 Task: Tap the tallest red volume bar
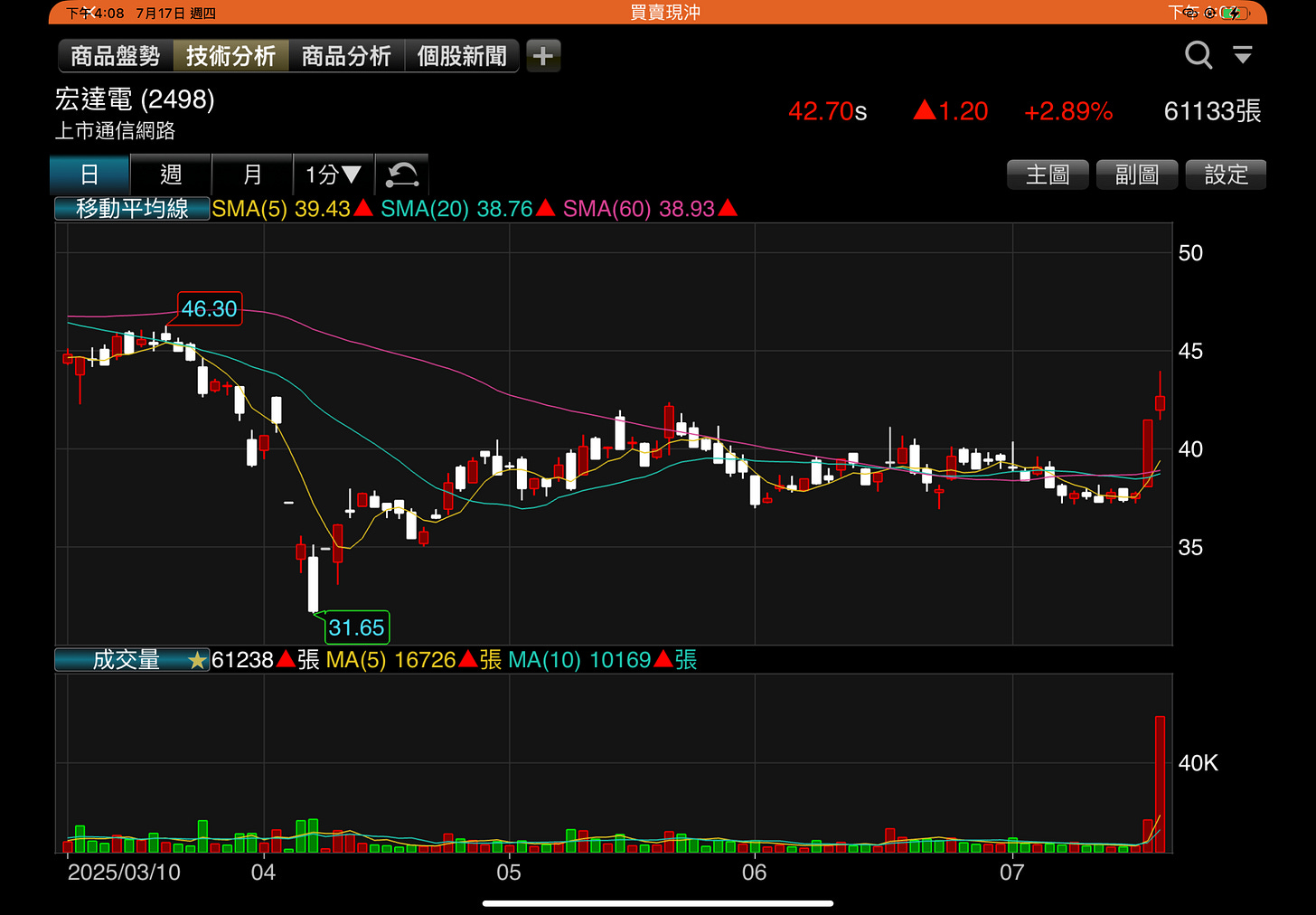coord(1161,785)
